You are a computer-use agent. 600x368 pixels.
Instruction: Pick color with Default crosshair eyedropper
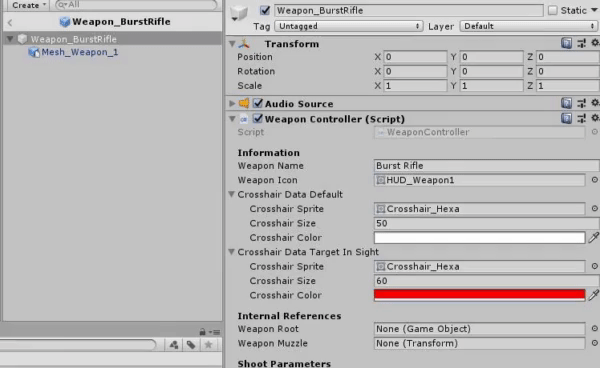[593, 237]
